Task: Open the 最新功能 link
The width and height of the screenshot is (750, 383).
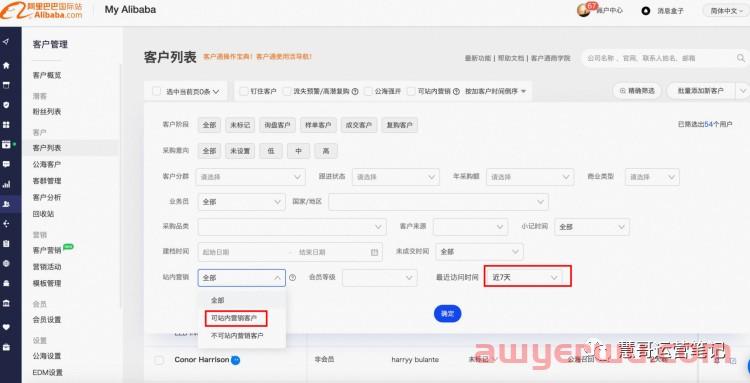Action: point(478,58)
